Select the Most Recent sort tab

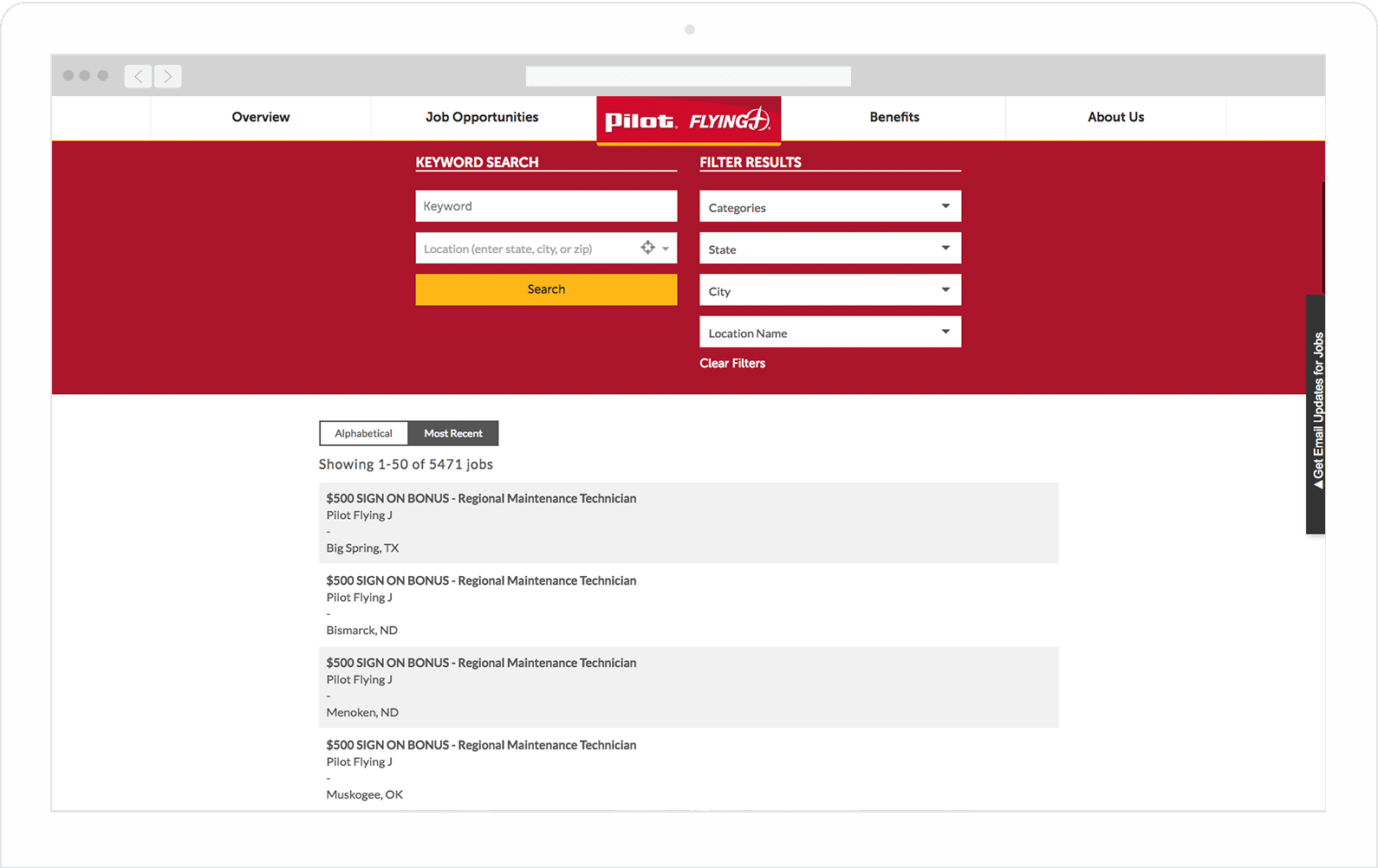[453, 433]
